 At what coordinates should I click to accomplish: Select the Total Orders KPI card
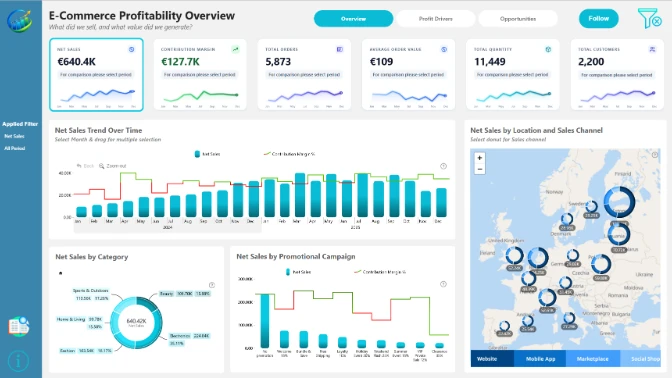click(x=304, y=75)
